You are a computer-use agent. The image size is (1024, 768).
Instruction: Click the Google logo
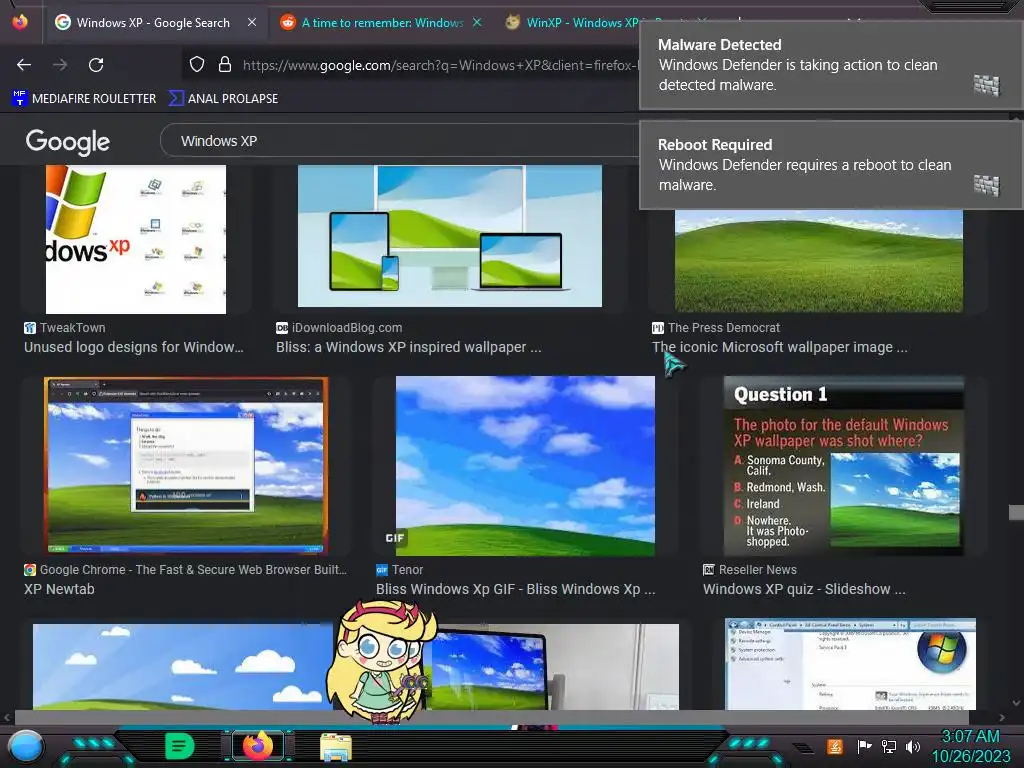pos(67,142)
